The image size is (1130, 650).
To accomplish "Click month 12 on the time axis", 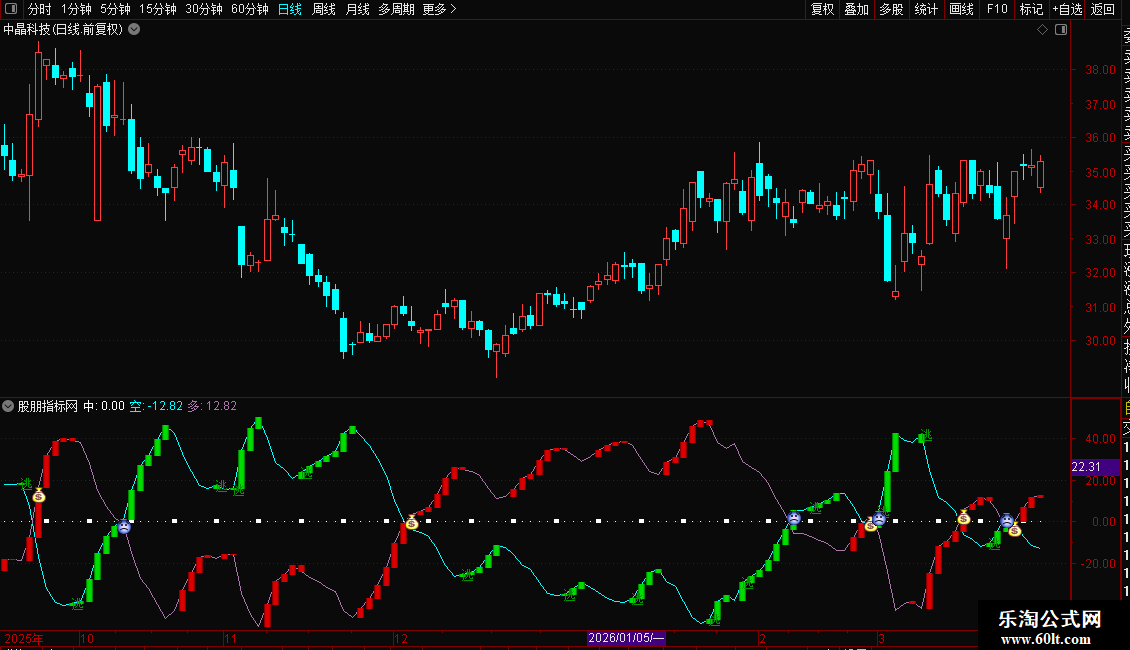I will pos(401,638).
